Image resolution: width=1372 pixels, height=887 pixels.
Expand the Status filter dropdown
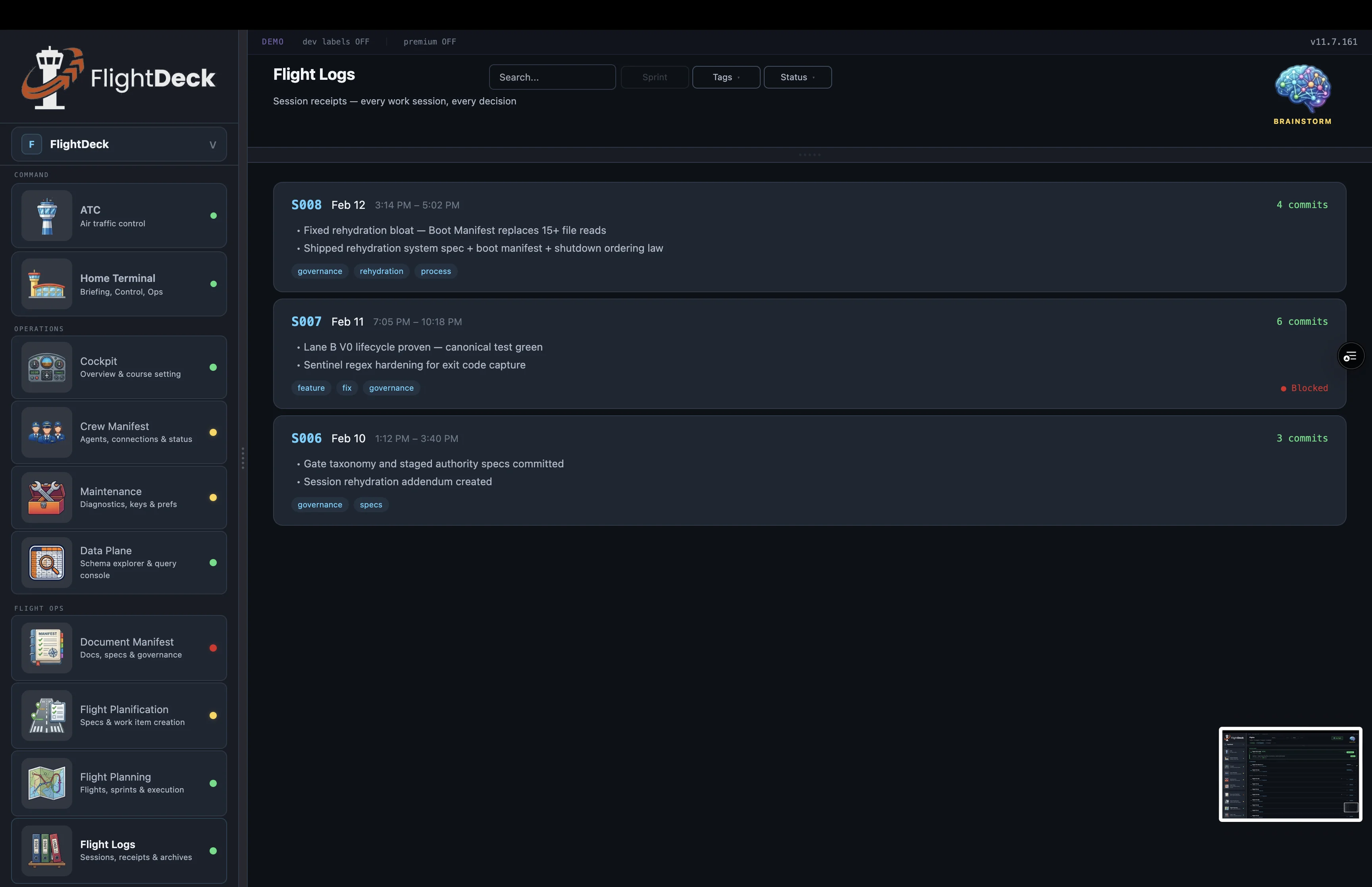[x=797, y=77]
